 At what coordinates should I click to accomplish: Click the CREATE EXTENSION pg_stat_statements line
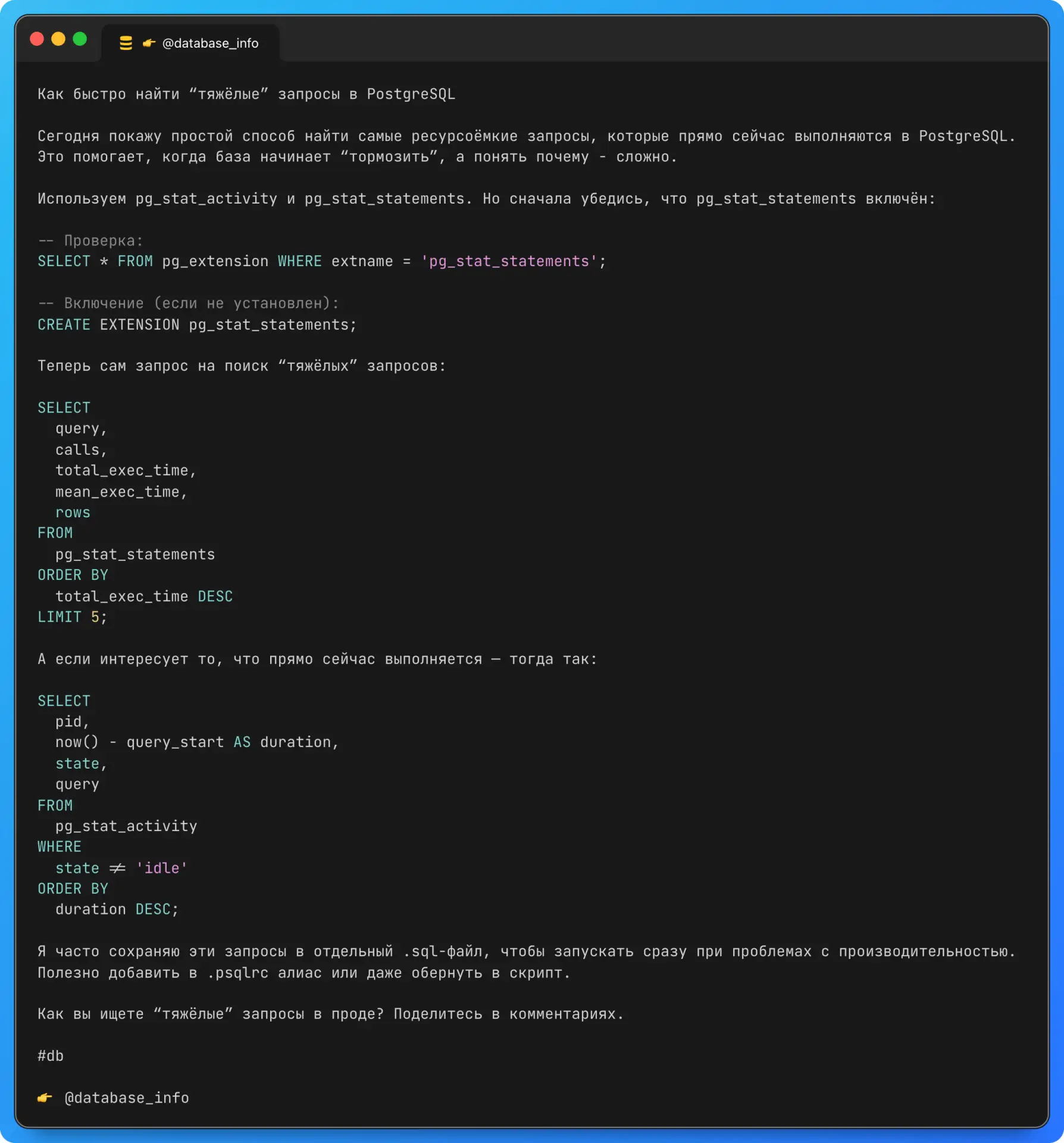197,324
